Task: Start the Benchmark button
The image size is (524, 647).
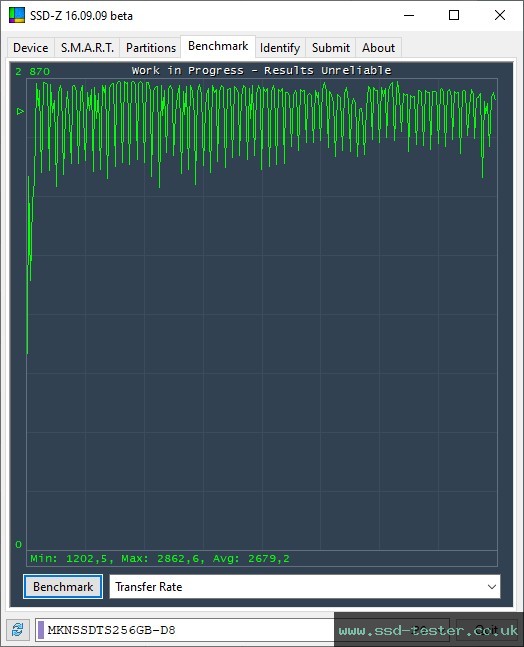Action: click(63, 586)
